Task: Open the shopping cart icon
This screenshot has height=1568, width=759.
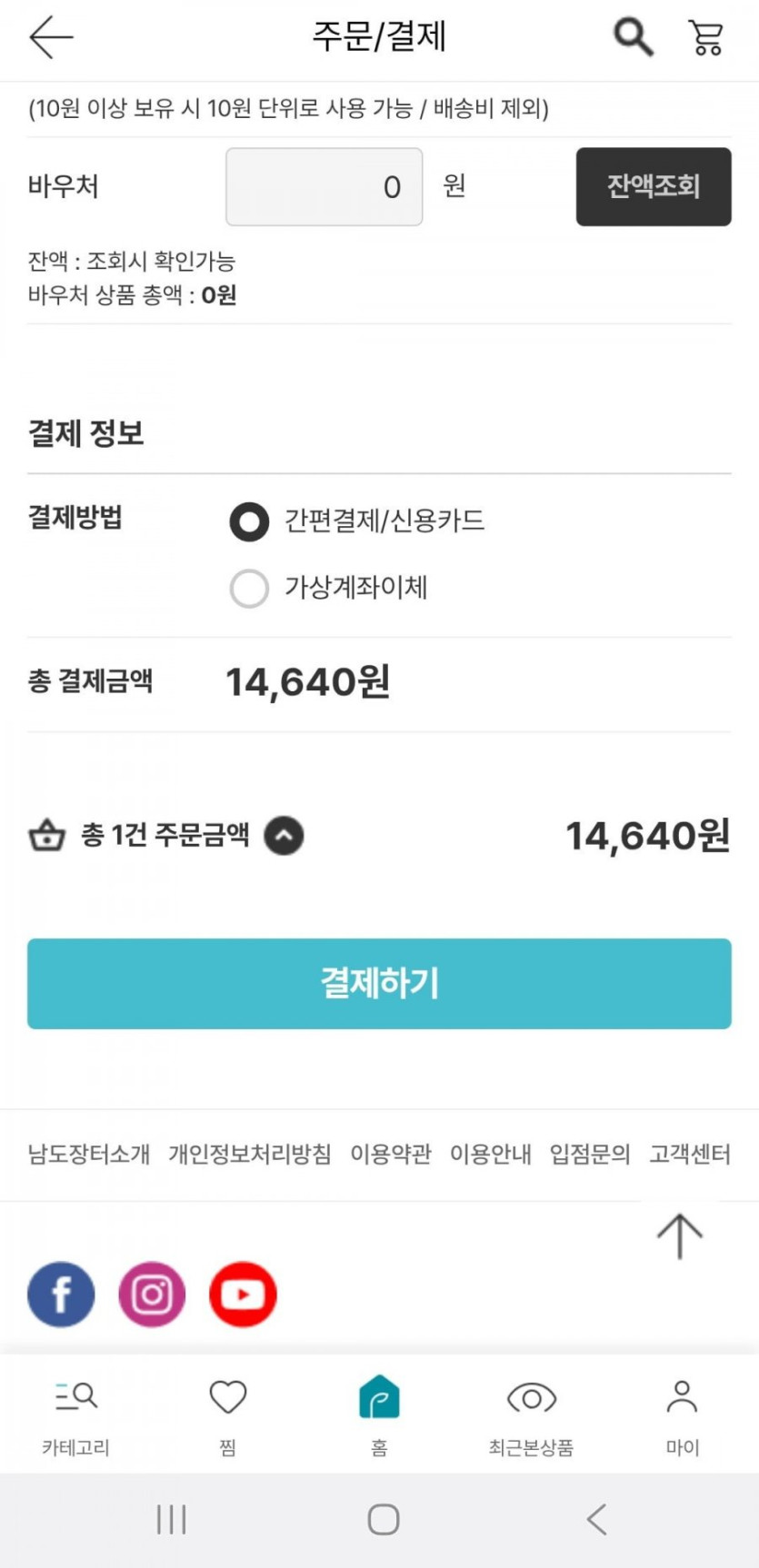Action: coord(705,38)
